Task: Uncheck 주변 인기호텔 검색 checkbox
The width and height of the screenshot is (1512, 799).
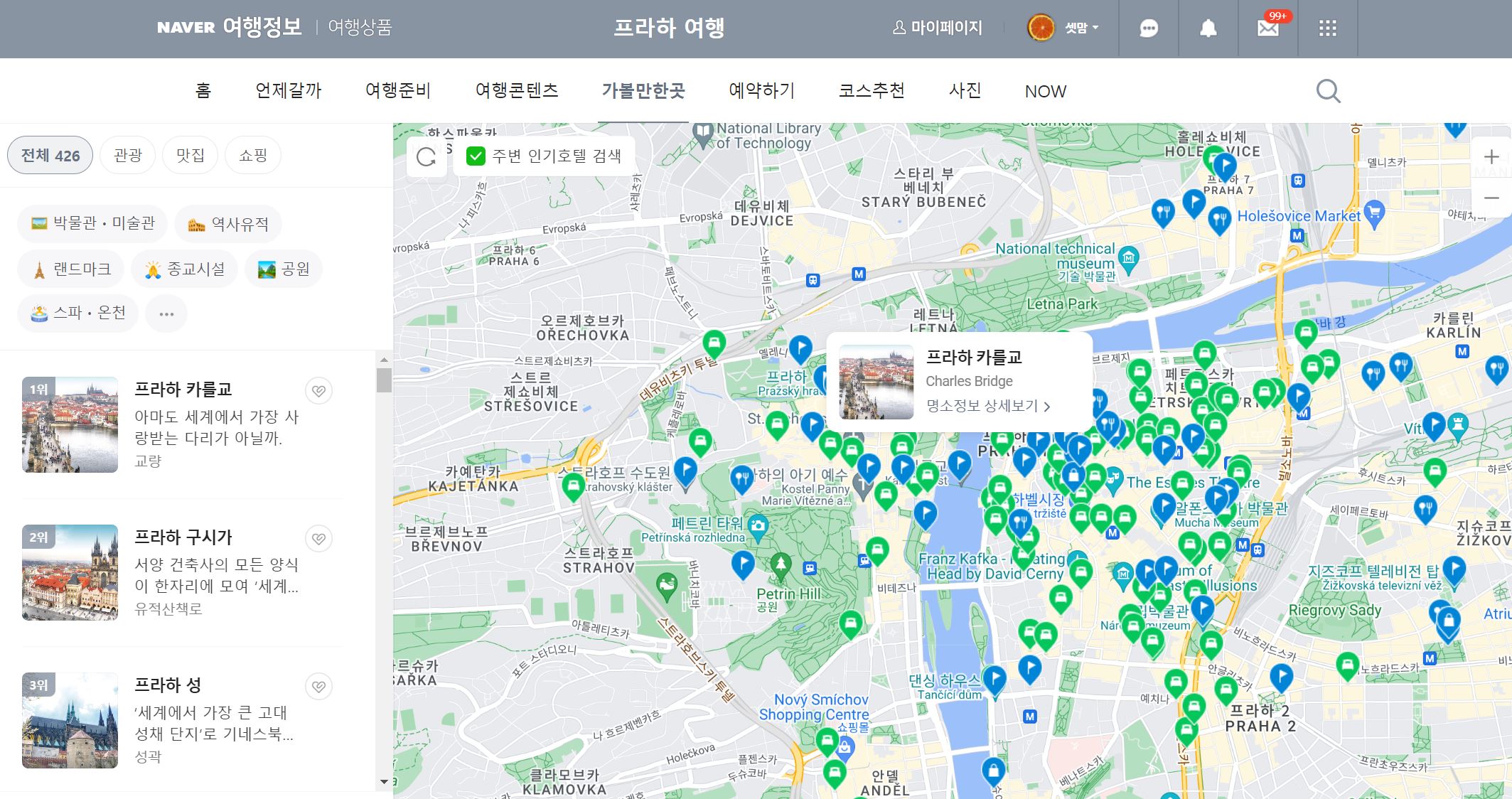Action: coord(476,156)
